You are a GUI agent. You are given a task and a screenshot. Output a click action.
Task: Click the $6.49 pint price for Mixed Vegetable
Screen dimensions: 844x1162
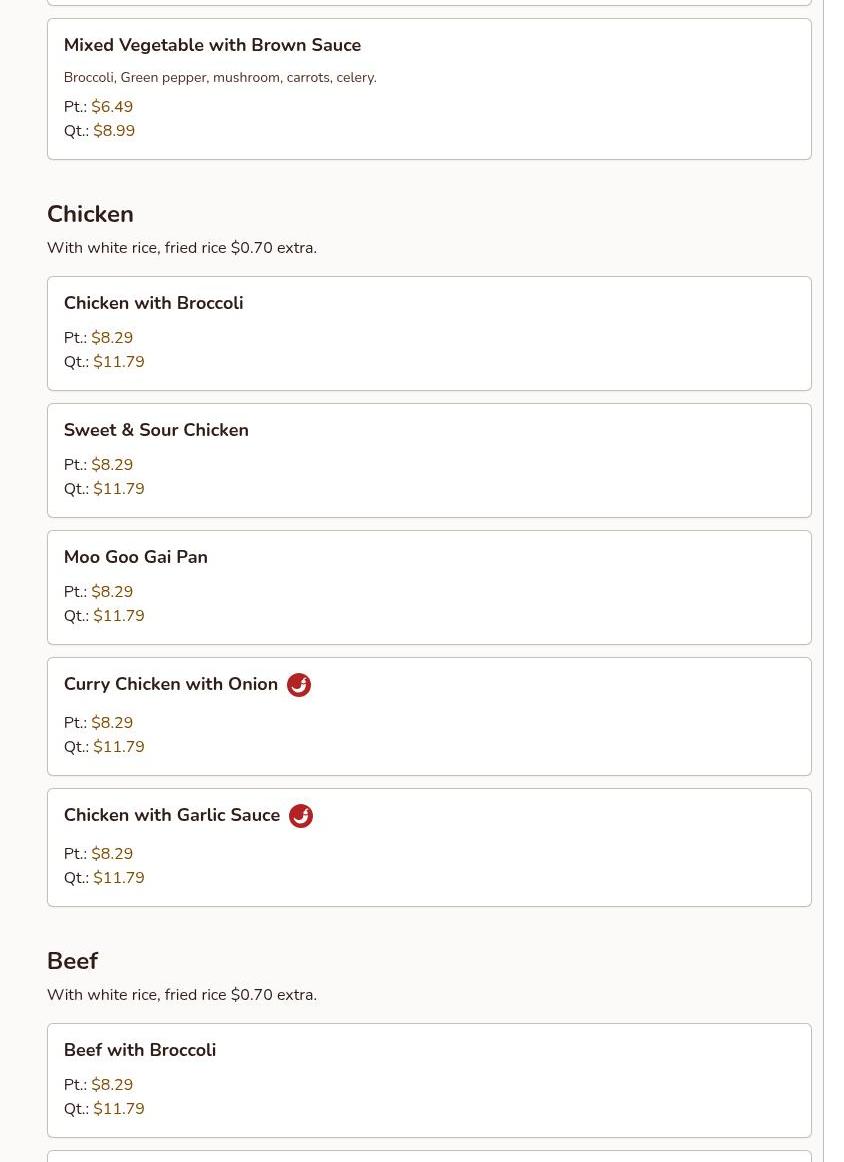112,107
